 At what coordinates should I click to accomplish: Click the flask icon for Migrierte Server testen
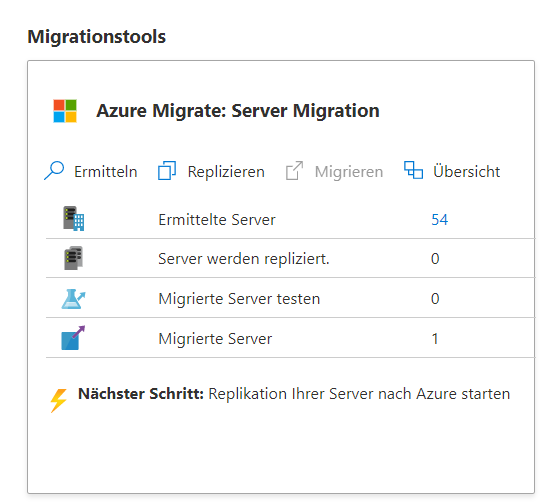tap(73, 299)
